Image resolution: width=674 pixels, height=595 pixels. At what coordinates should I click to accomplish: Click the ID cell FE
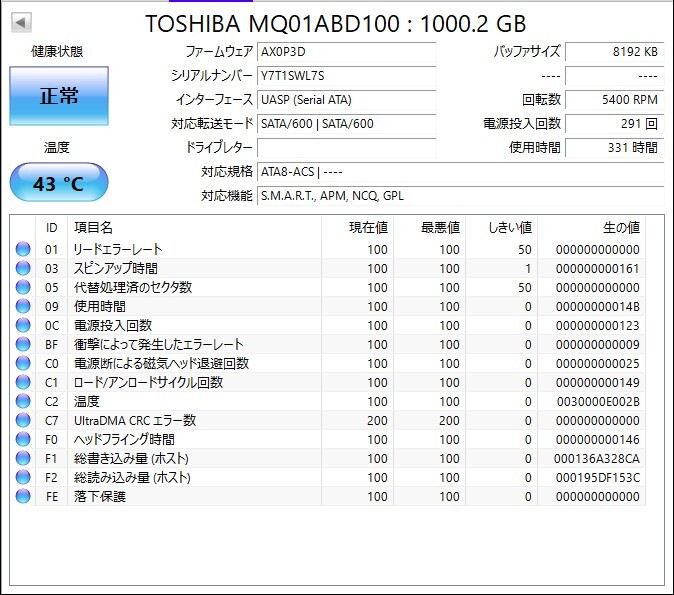[52, 497]
